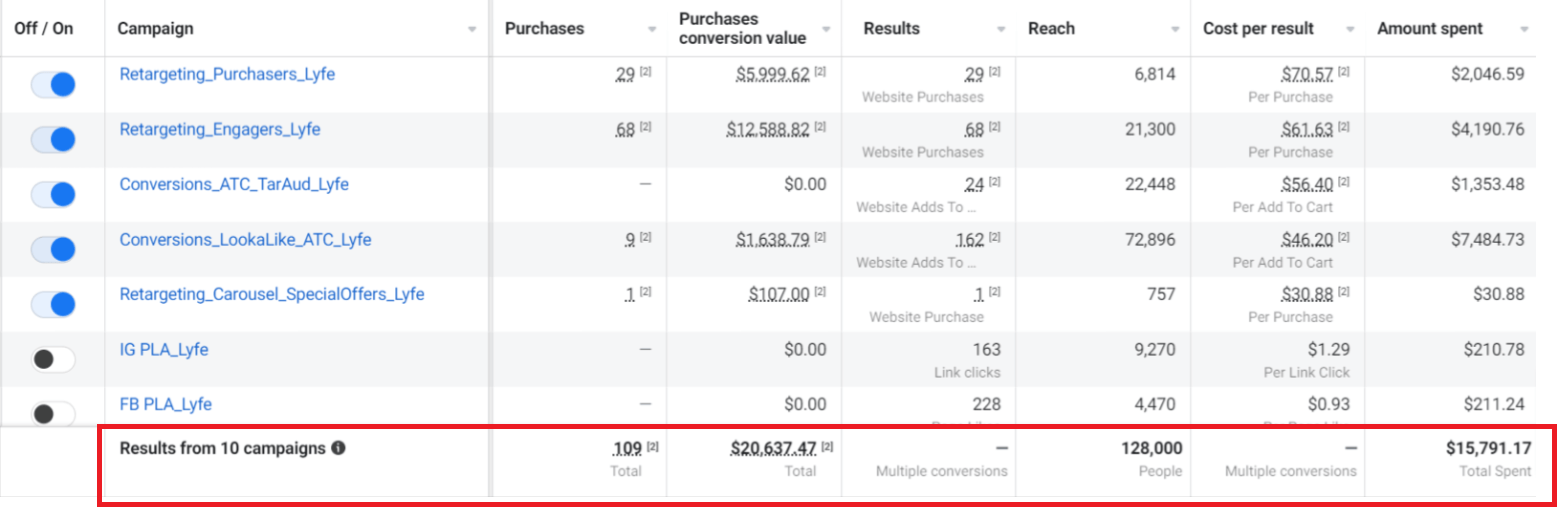
Task: Click the IG PLA_Lyfe campaign link
Action: pos(164,349)
